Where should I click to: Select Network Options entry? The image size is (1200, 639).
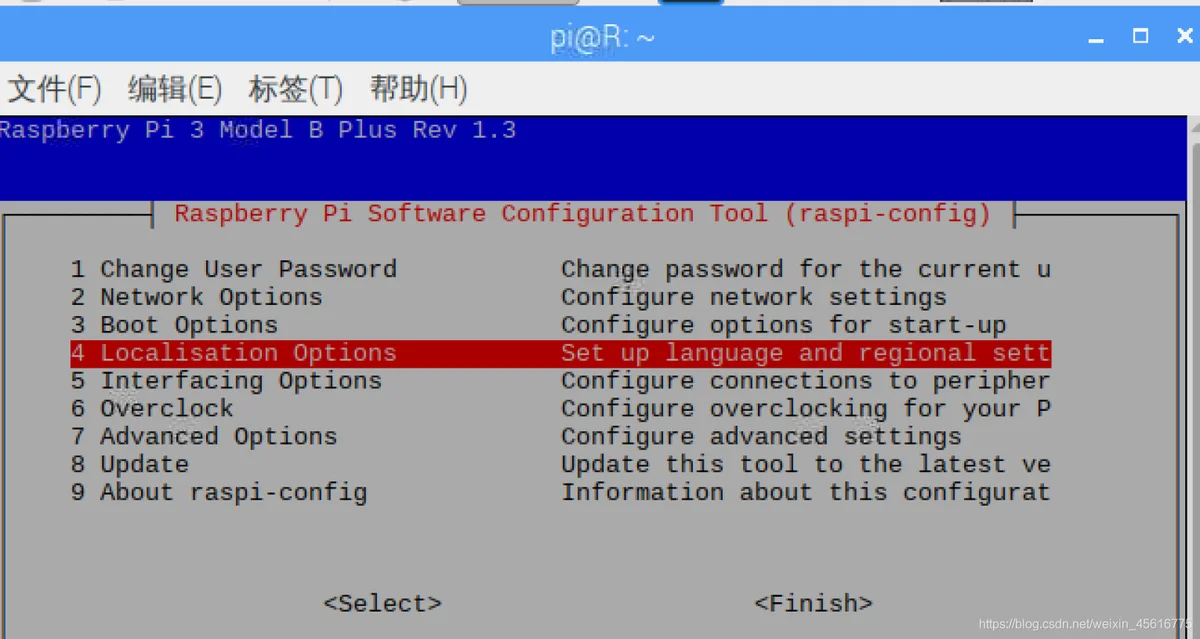click(560, 297)
